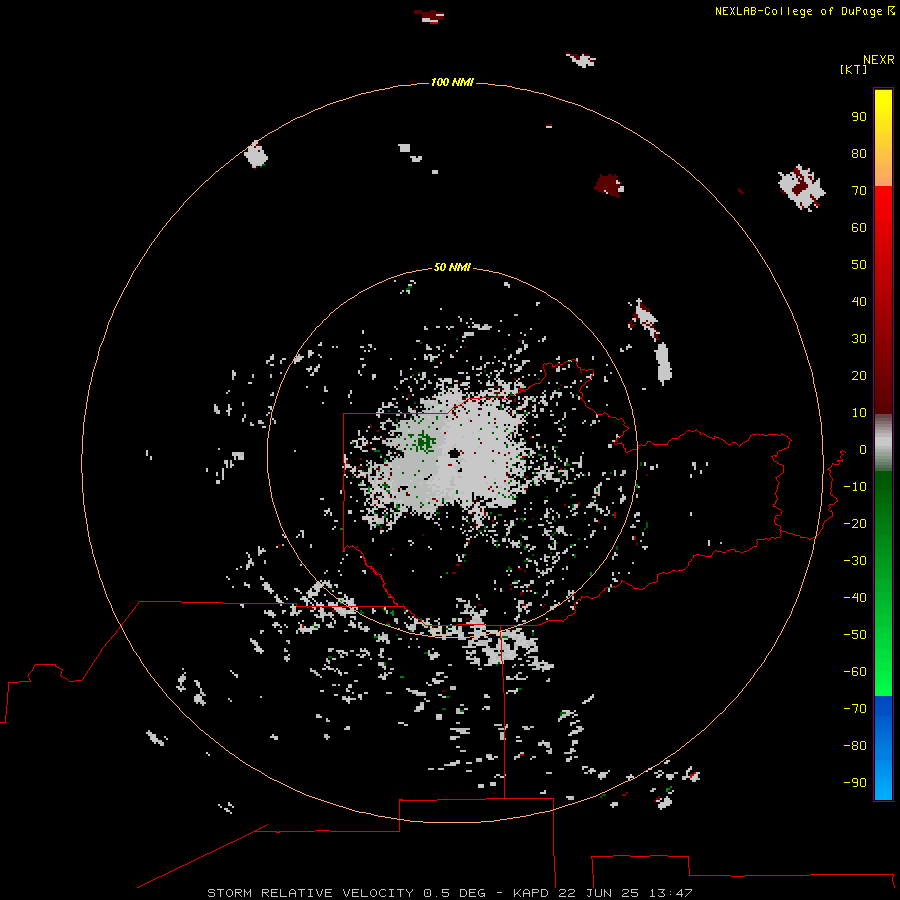Click the 30 knot scale label
This screenshot has height=900, width=900.
pos(859,339)
